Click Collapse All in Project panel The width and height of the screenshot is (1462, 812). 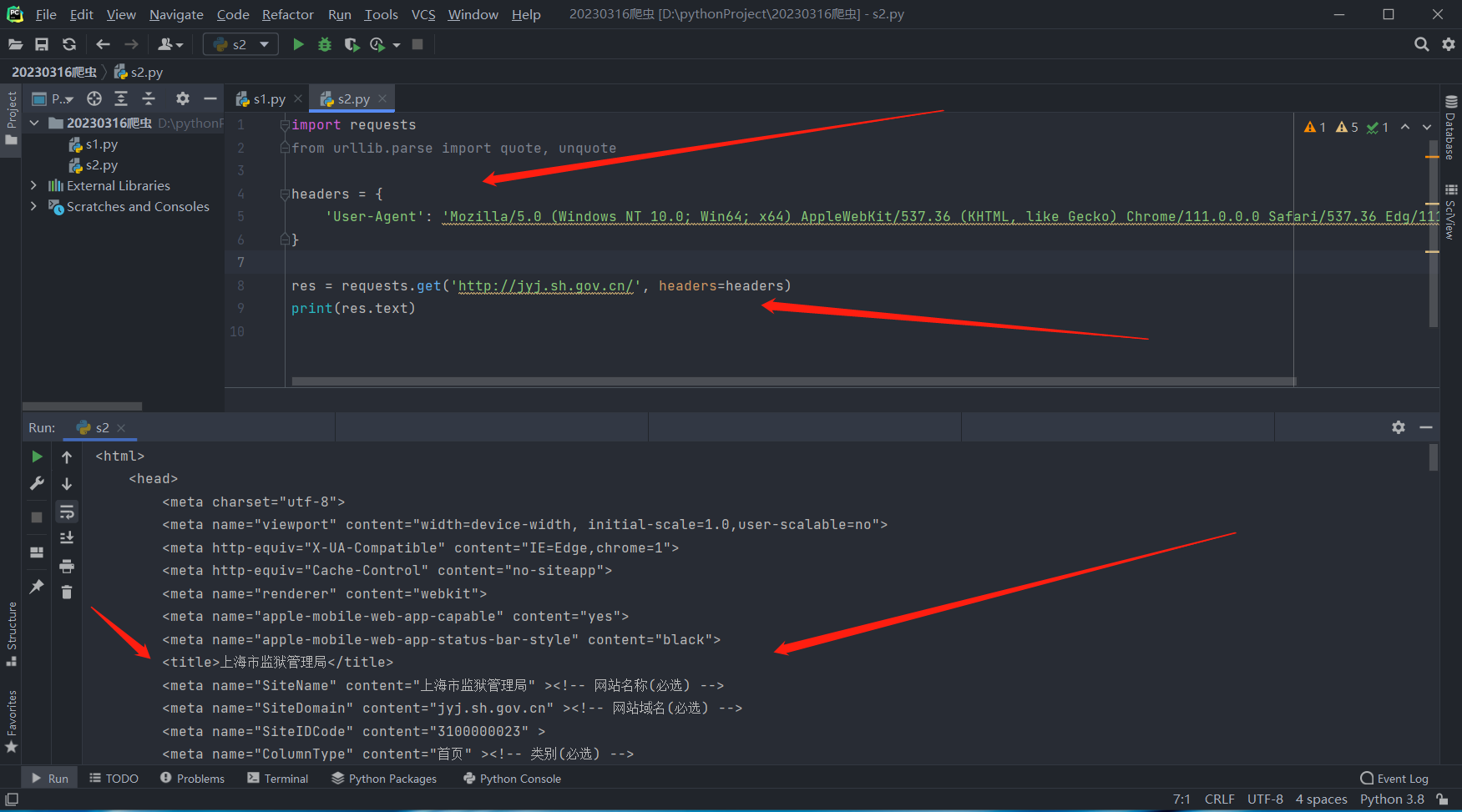[149, 98]
